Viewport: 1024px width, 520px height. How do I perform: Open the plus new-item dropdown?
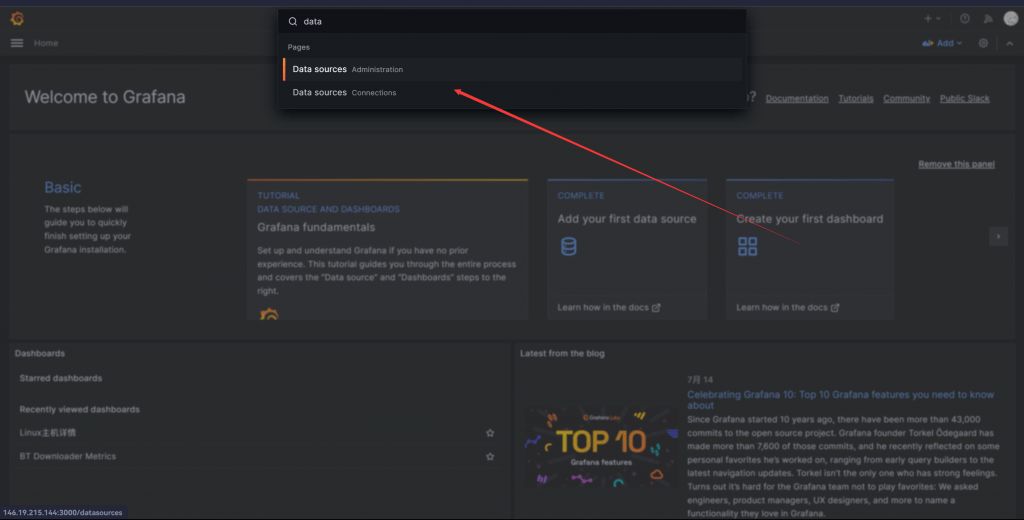pos(932,19)
